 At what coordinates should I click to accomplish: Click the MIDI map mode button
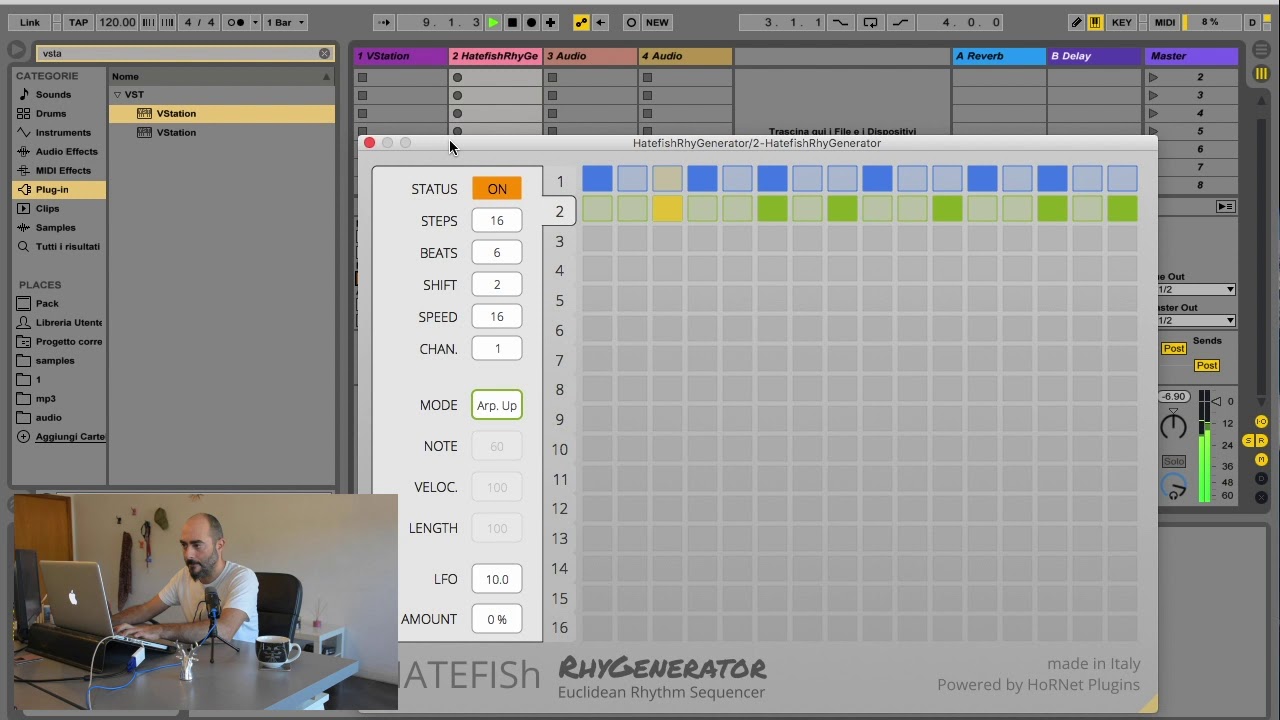click(1165, 22)
